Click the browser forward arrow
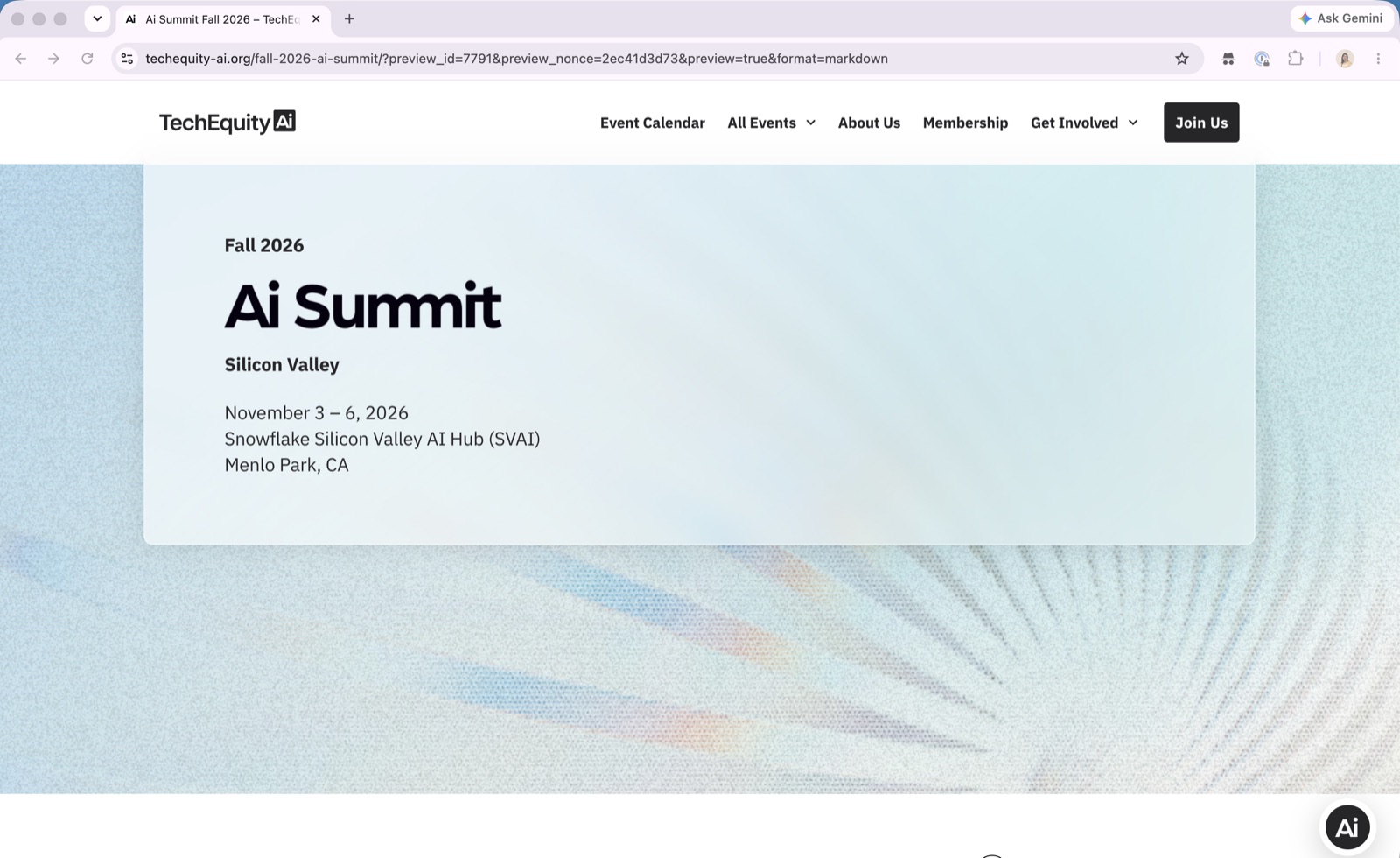 [x=53, y=59]
